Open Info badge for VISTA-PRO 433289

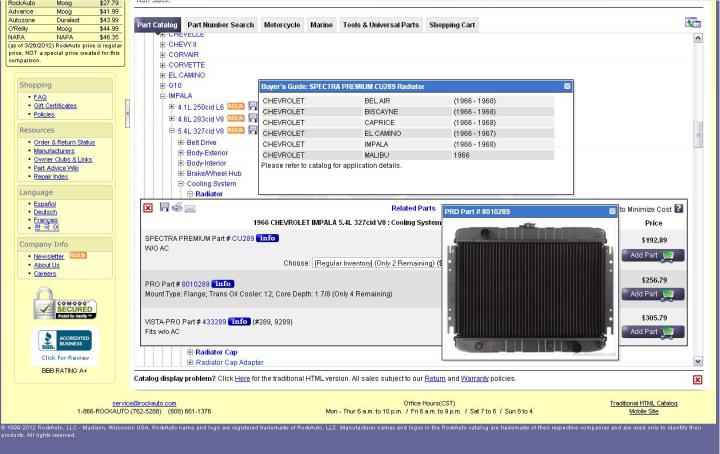(239, 321)
